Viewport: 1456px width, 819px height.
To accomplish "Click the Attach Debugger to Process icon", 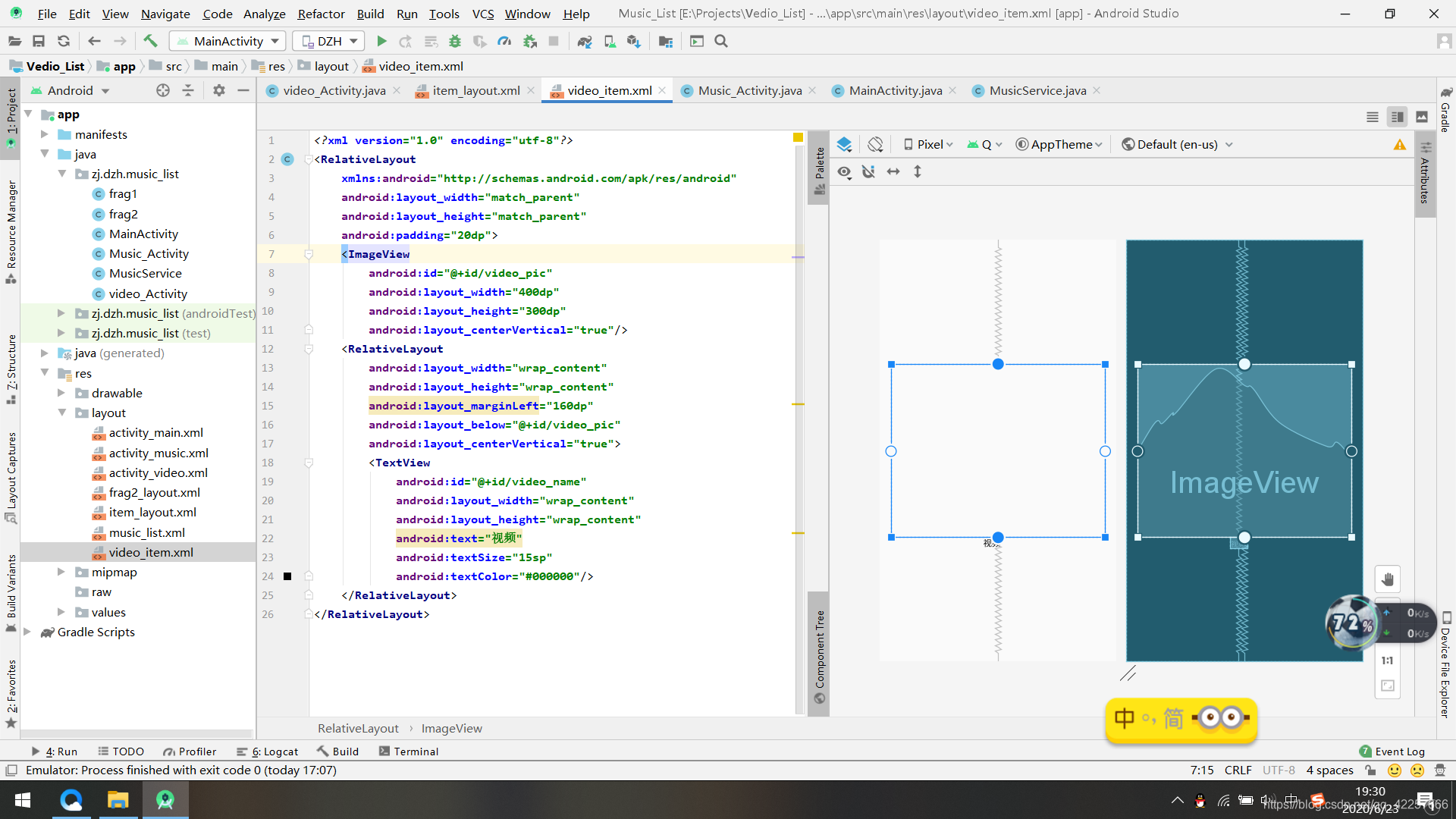I will 531,41.
